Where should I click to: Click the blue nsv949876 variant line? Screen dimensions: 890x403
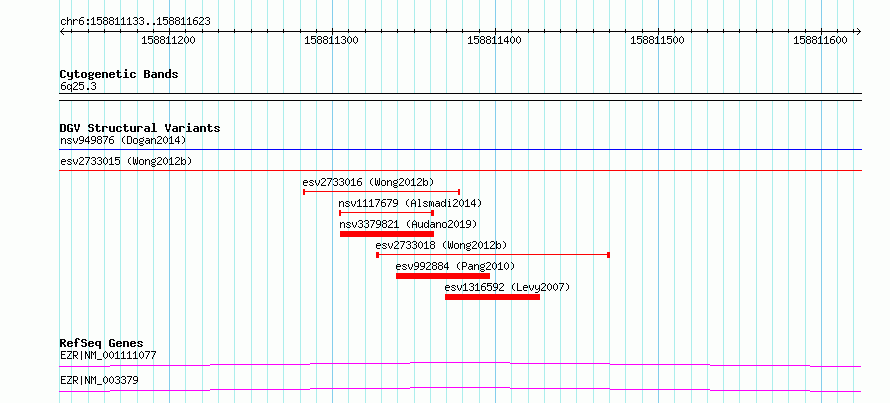click(460, 150)
